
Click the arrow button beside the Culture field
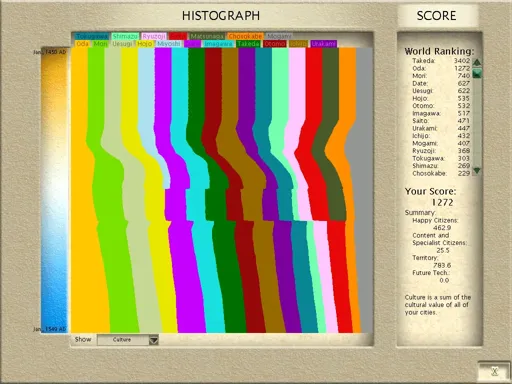click(154, 340)
